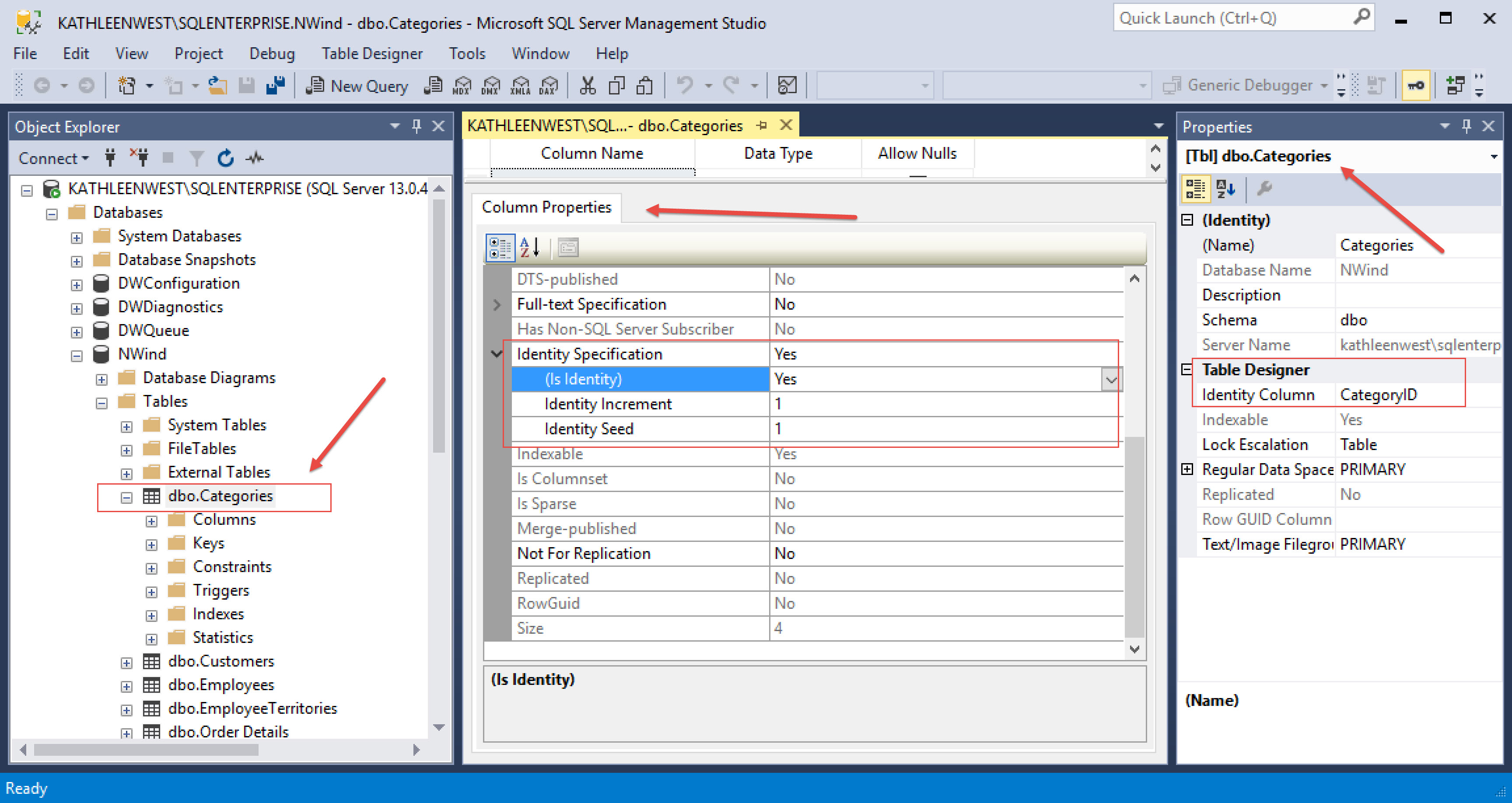Open a new MDX query
1512x803 pixels.
[x=462, y=86]
